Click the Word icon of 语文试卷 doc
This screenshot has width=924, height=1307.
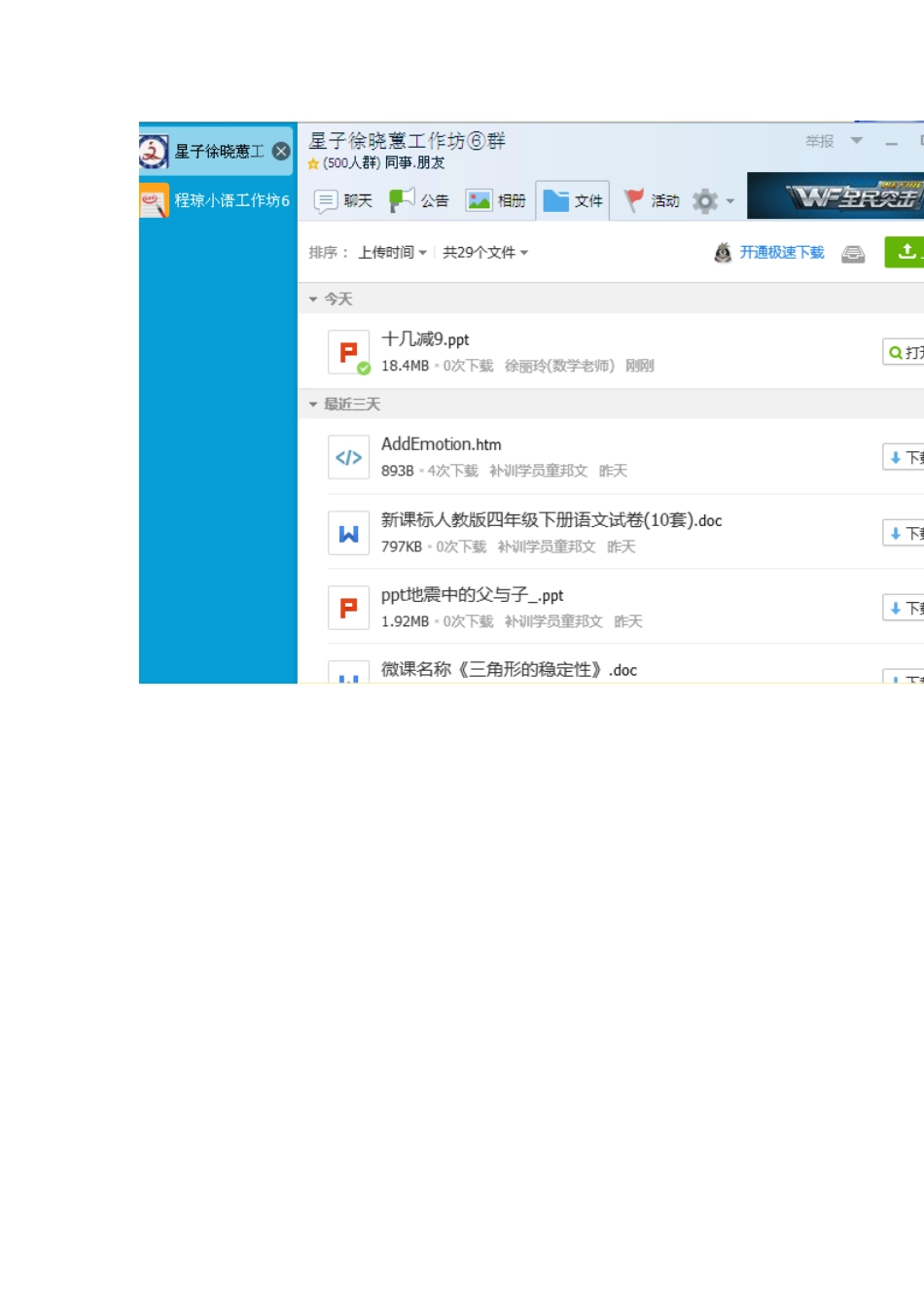(x=348, y=533)
